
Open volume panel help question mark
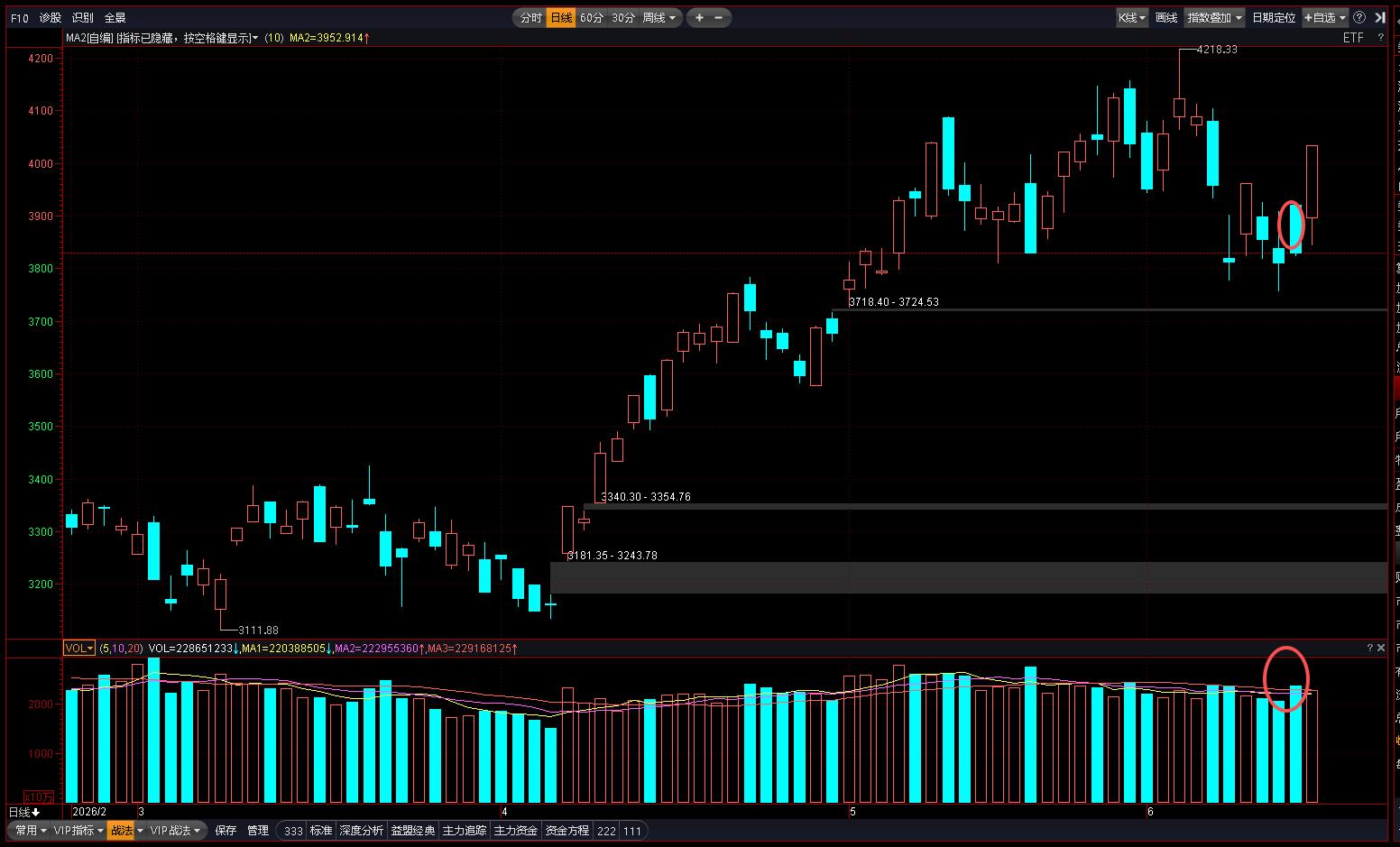tap(1369, 648)
